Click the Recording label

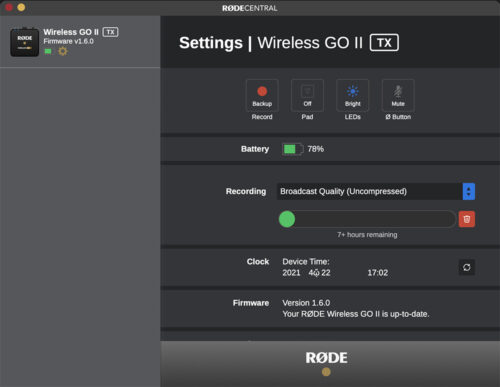(246, 191)
